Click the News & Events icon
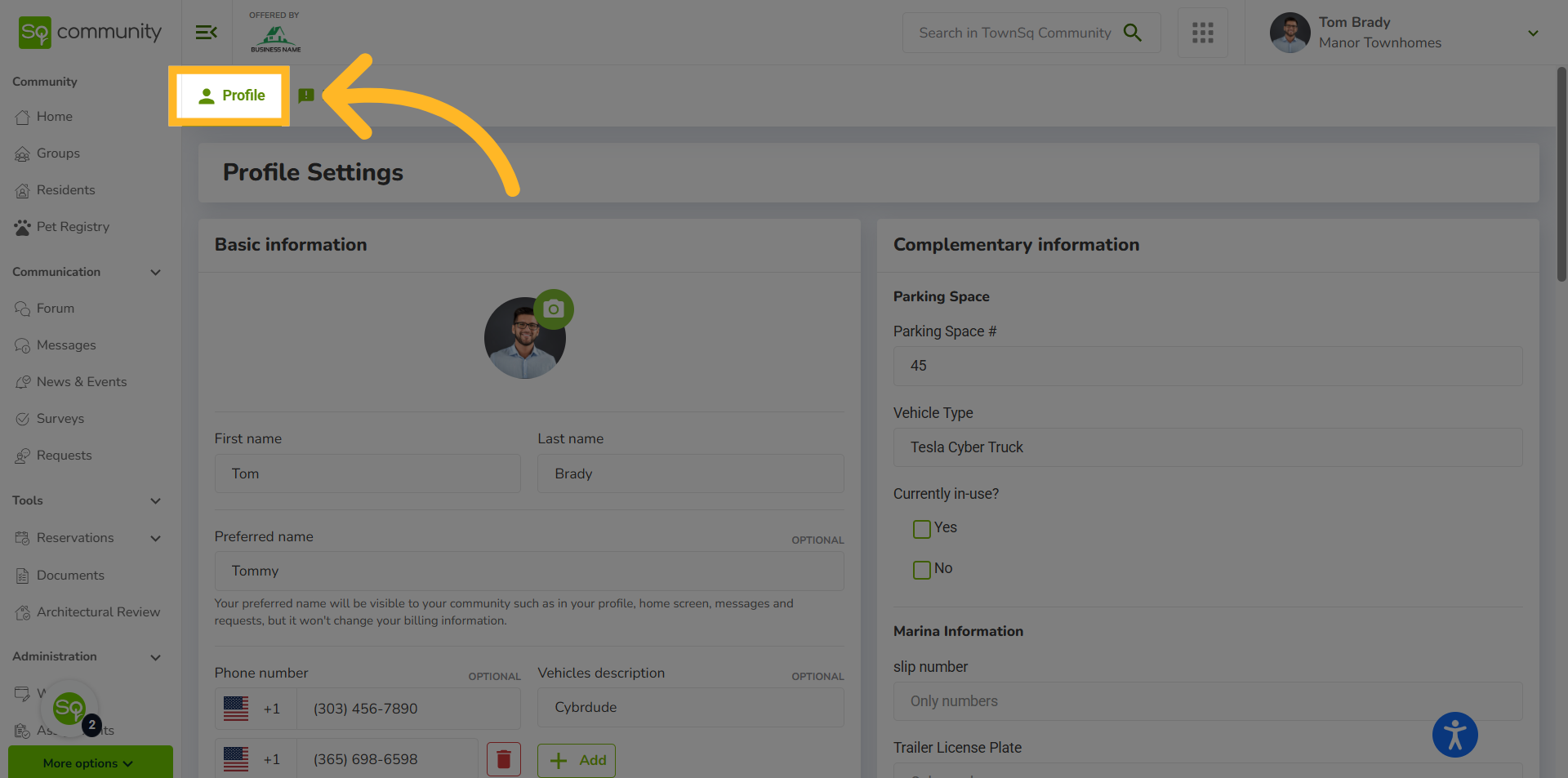Image resolution: width=1568 pixels, height=778 pixels. click(22, 382)
